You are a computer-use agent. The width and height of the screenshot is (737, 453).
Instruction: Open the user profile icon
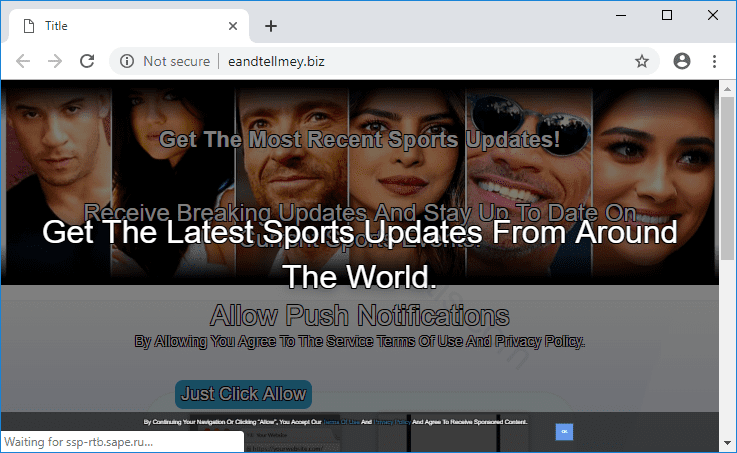tap(682, 61)
